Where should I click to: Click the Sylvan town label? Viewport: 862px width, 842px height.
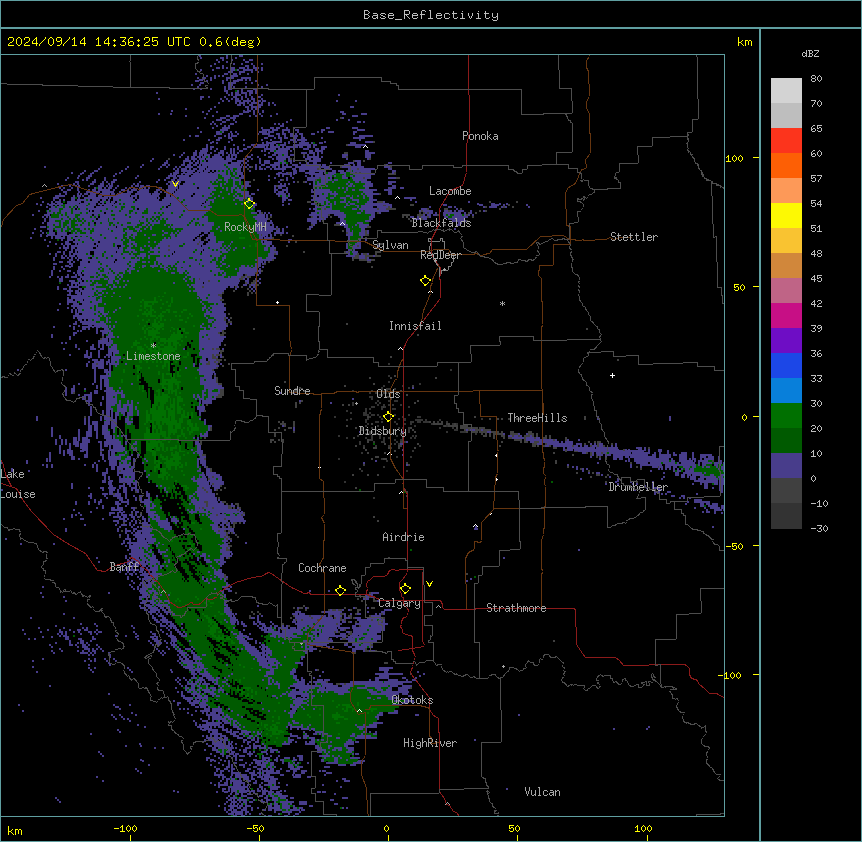pos(390,245)
